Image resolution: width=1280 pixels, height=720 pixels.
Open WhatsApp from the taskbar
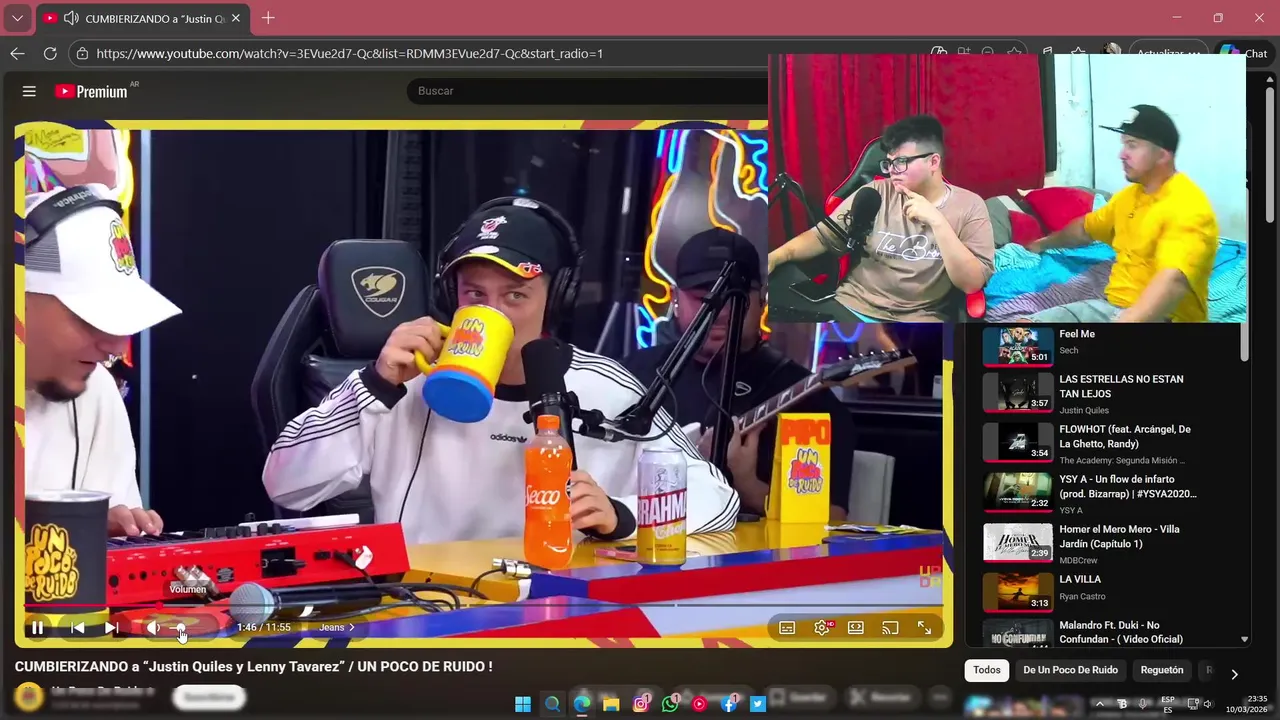[670, 704]
